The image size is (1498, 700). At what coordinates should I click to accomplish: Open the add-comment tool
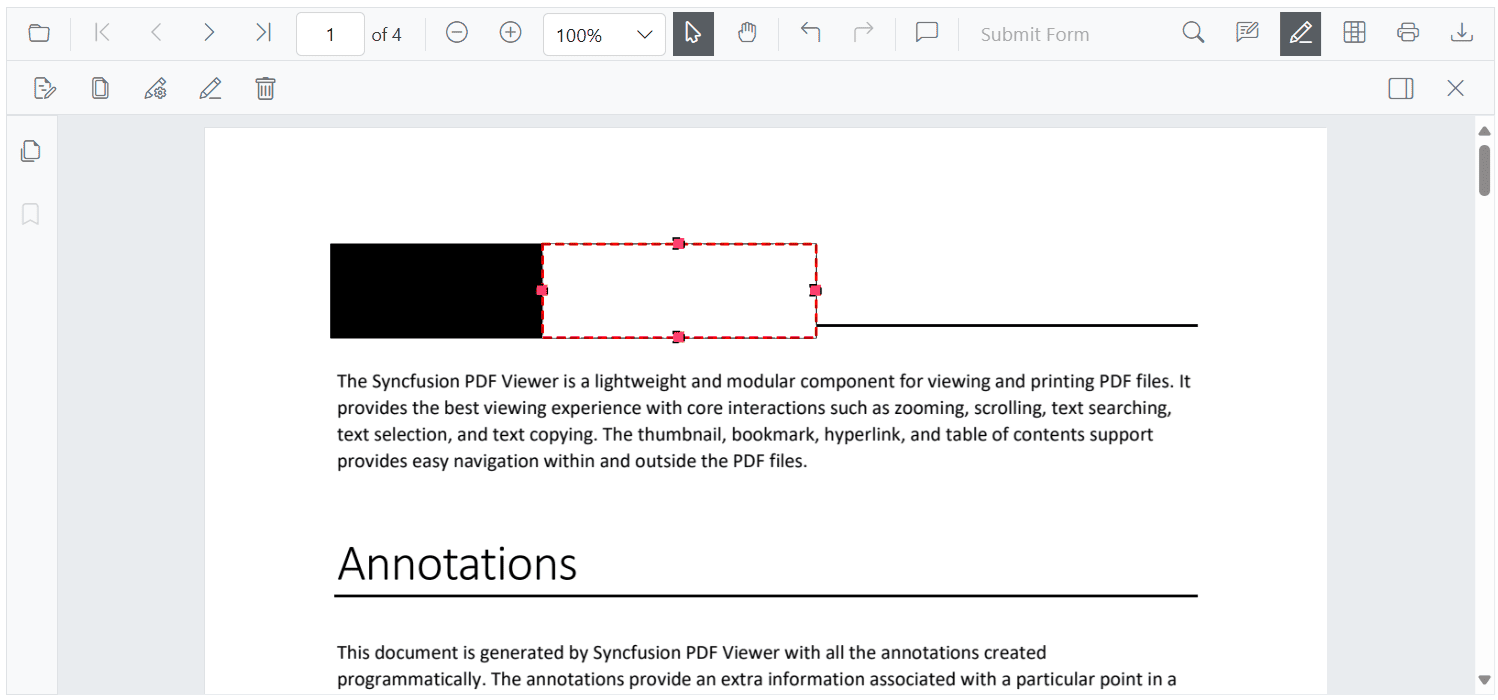tap(926, 33)
